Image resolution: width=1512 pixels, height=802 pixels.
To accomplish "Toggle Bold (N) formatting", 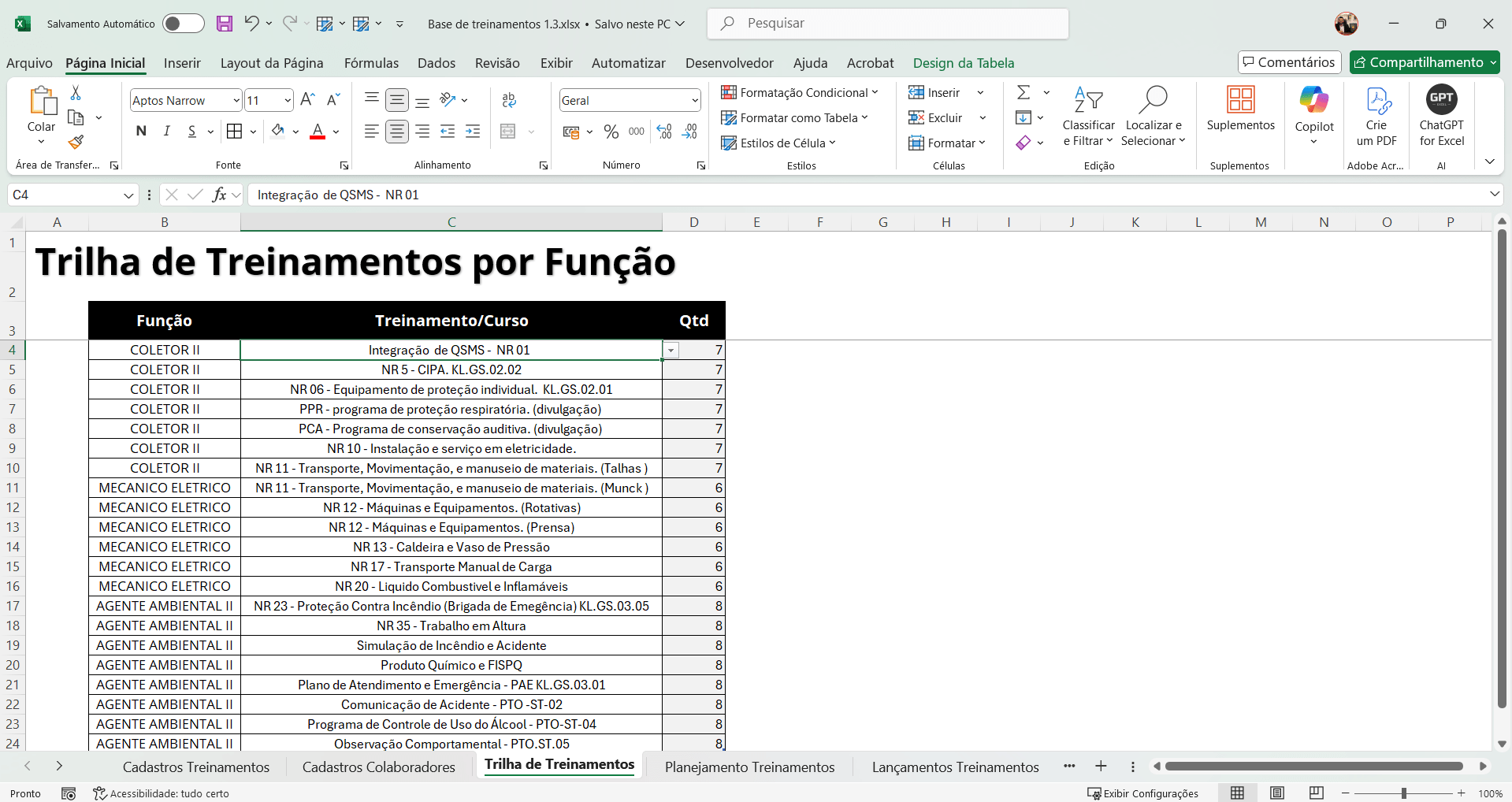I will point(141,132).
